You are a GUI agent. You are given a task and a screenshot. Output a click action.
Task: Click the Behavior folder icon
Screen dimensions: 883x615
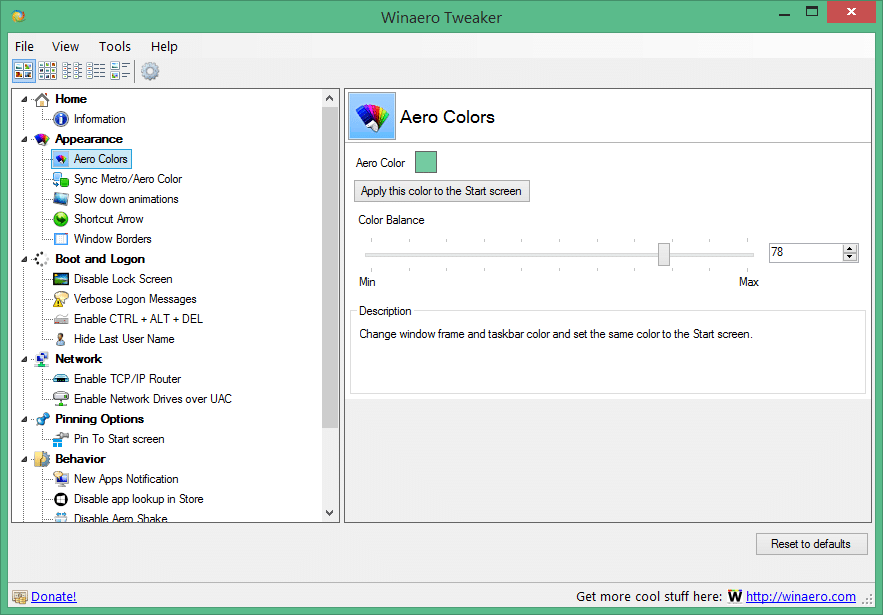[x=42, y=459]
